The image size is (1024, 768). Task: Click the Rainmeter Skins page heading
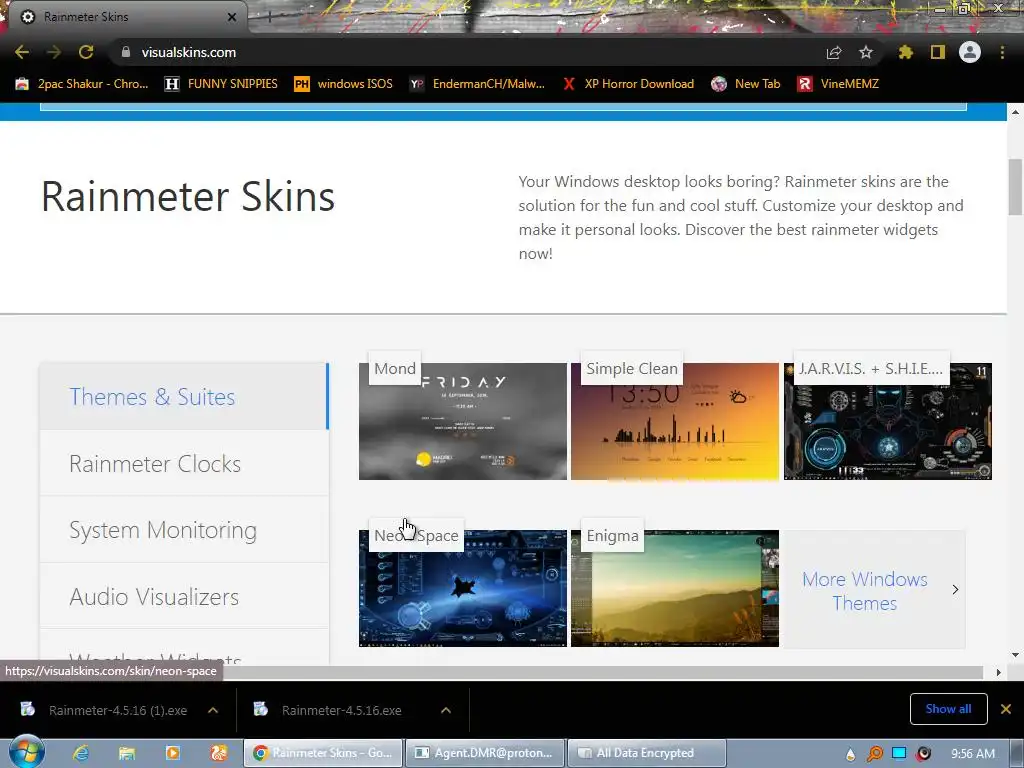(188, 197)
